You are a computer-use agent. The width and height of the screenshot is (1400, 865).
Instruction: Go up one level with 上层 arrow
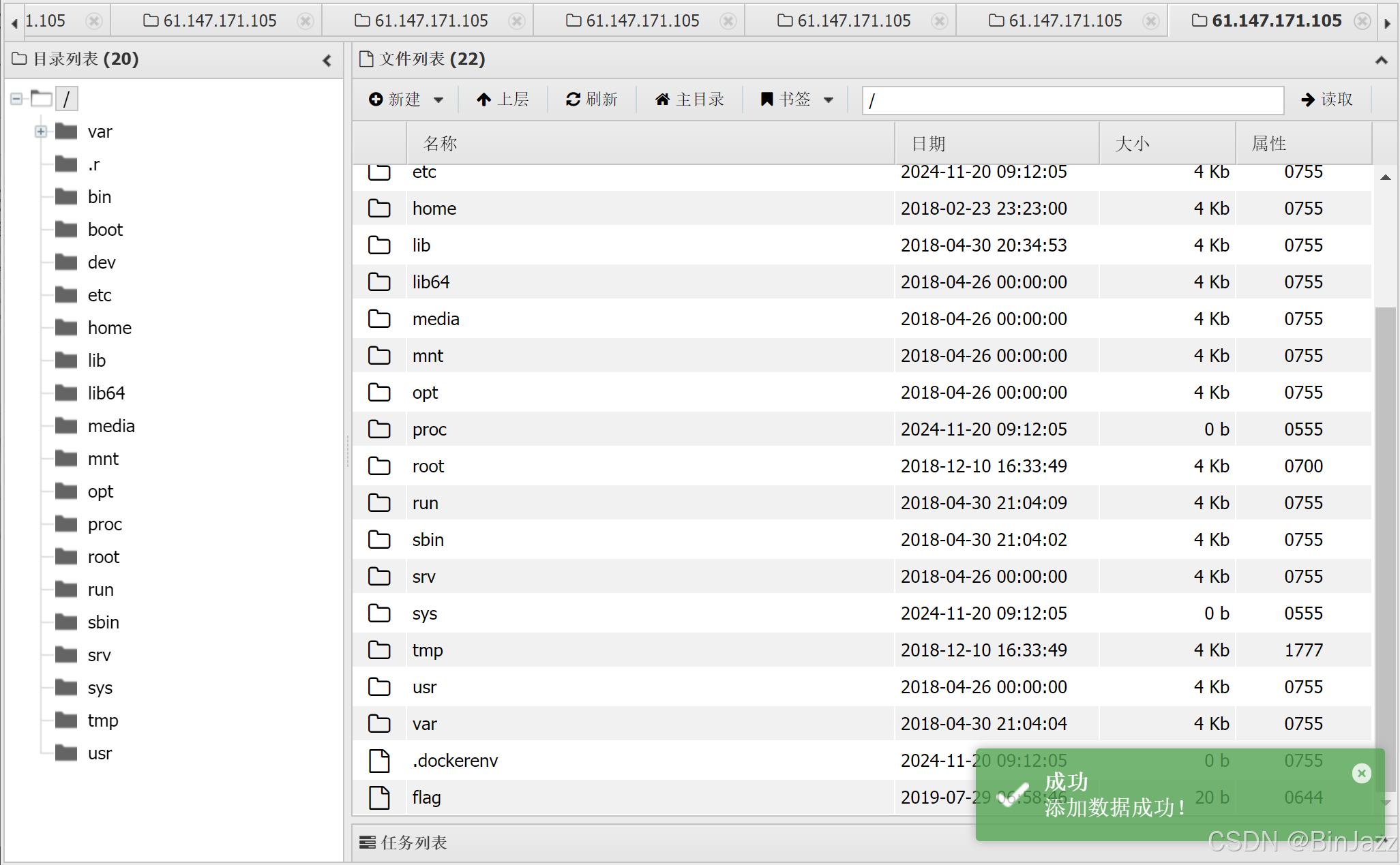click(x=483, y=100)
